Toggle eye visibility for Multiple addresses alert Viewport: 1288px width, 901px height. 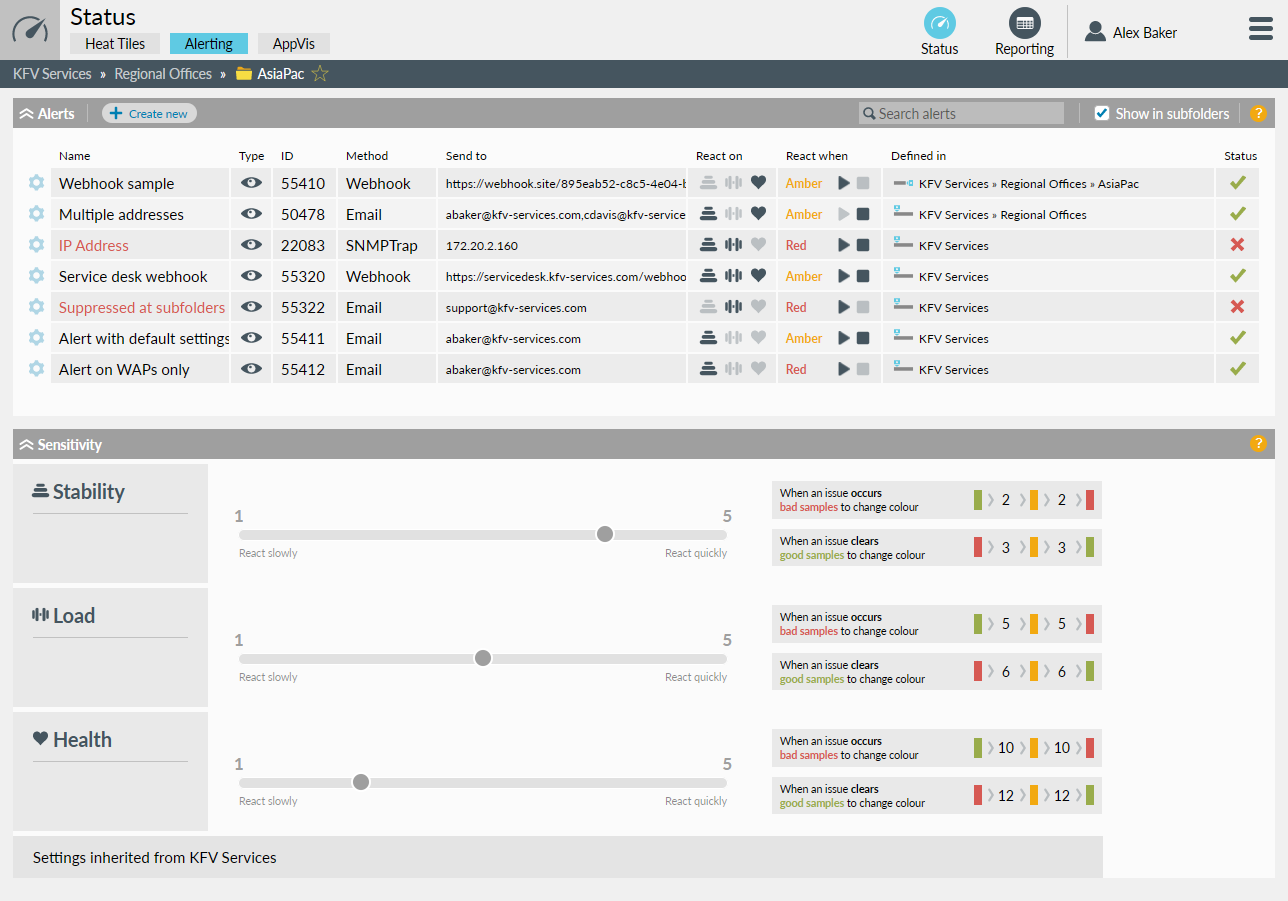252,214
